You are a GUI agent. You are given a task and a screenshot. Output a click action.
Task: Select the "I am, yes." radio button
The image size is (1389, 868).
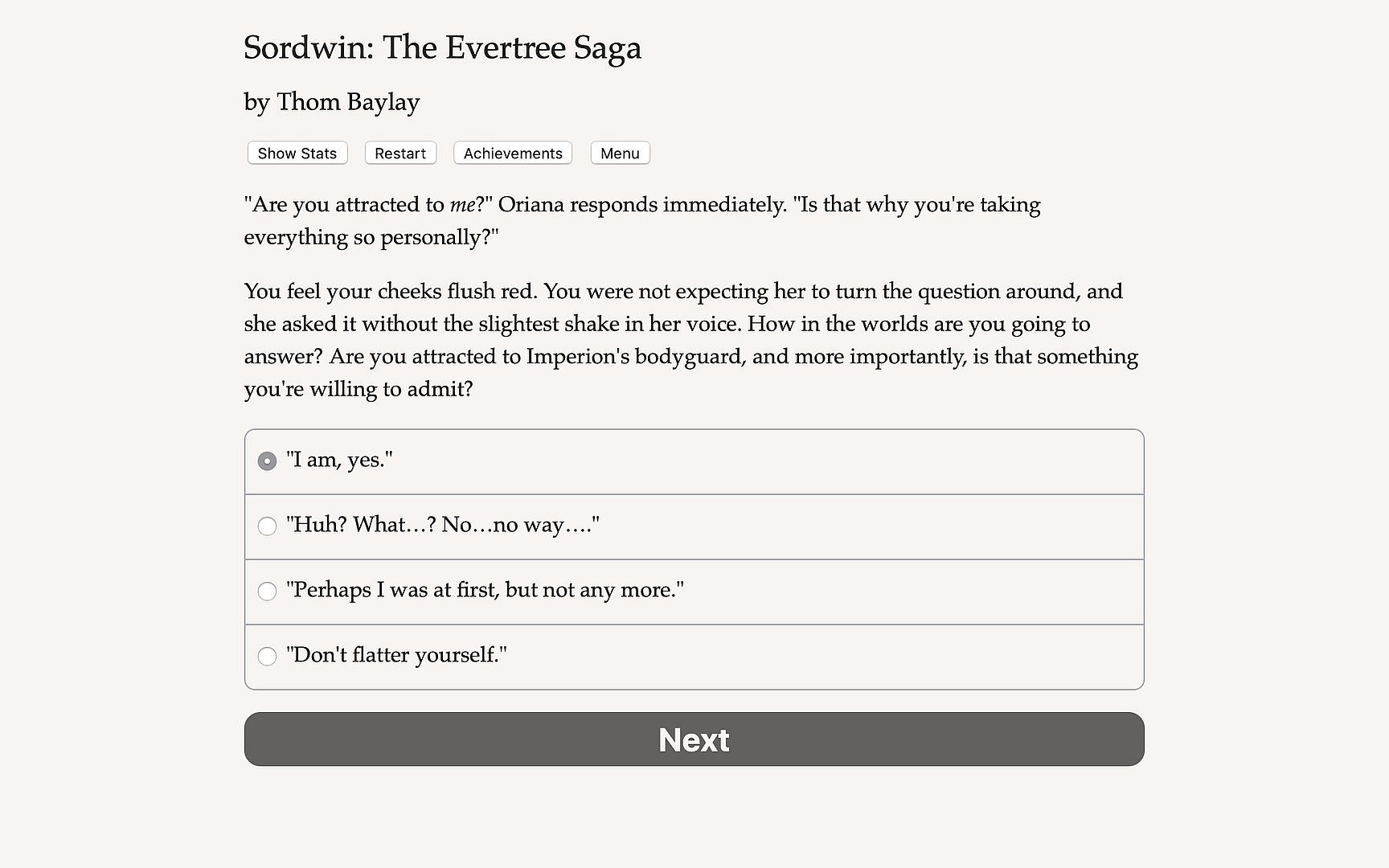[x=267, y=461]
